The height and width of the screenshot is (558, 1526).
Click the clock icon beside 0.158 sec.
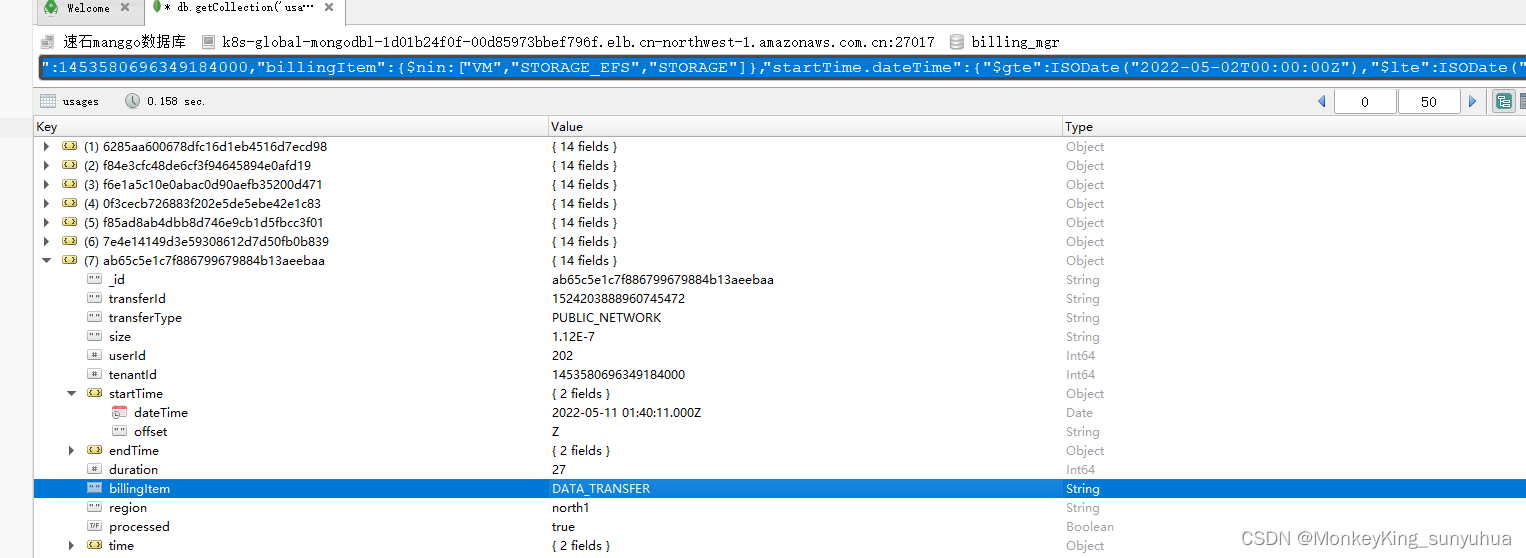[x=133, y=101]
